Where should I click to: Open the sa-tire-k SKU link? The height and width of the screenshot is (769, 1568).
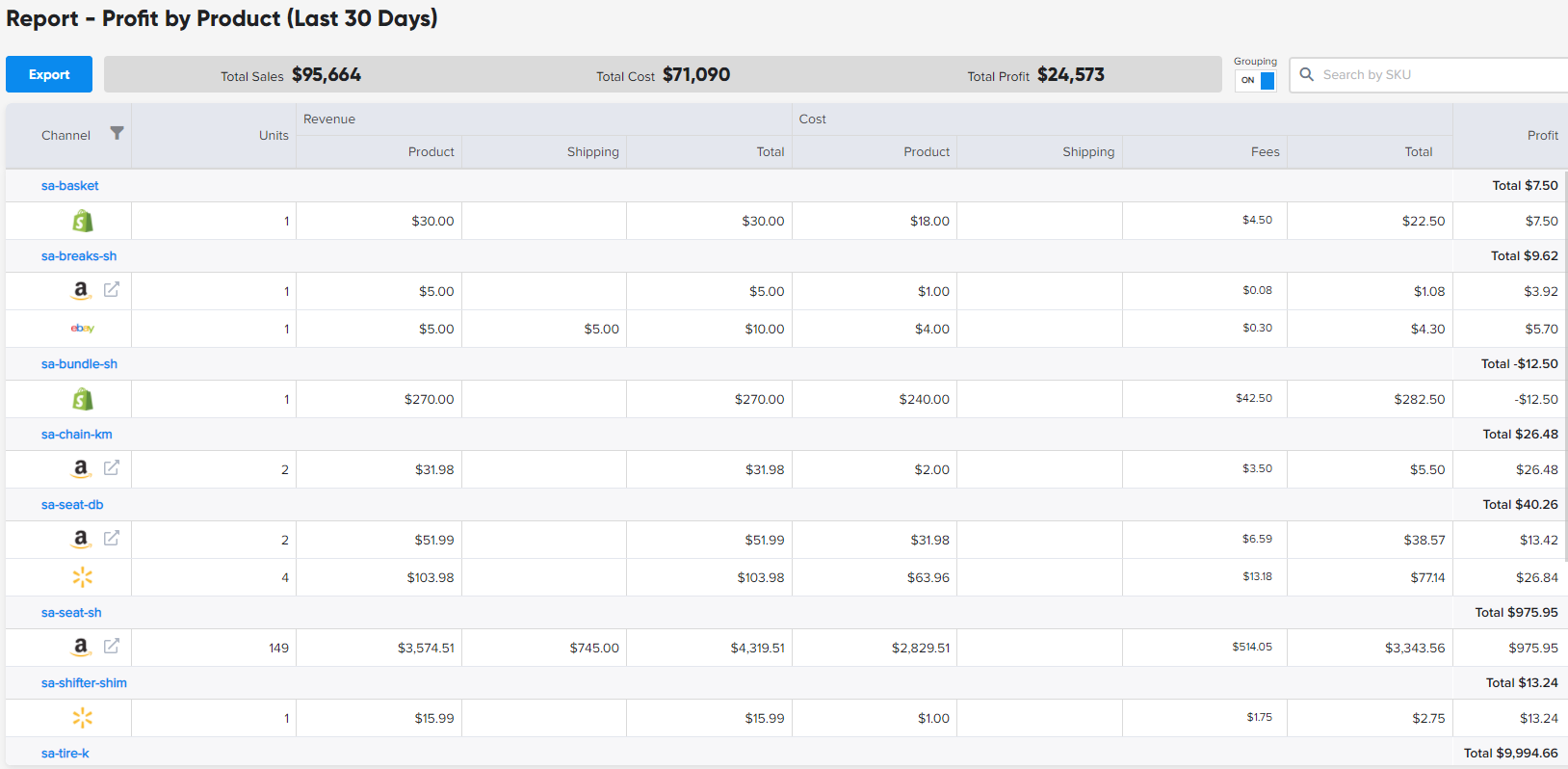pos(65,754)
